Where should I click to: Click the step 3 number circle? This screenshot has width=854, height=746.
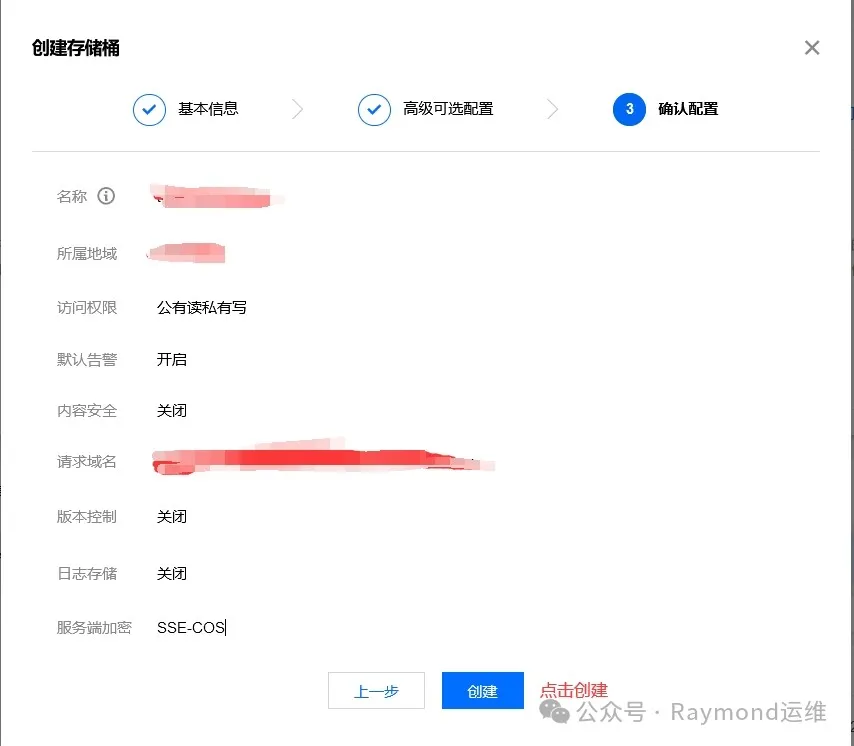tap(629, 109)
